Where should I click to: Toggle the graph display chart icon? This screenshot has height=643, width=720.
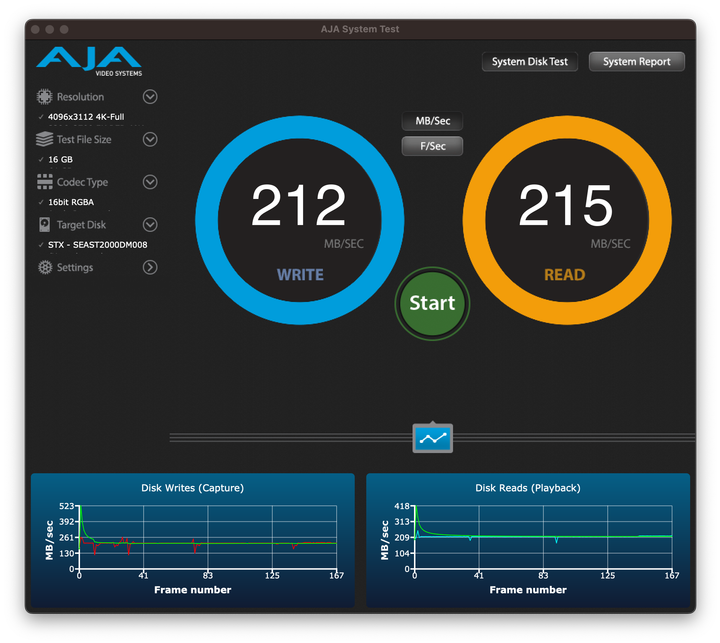tap(432, 438)
